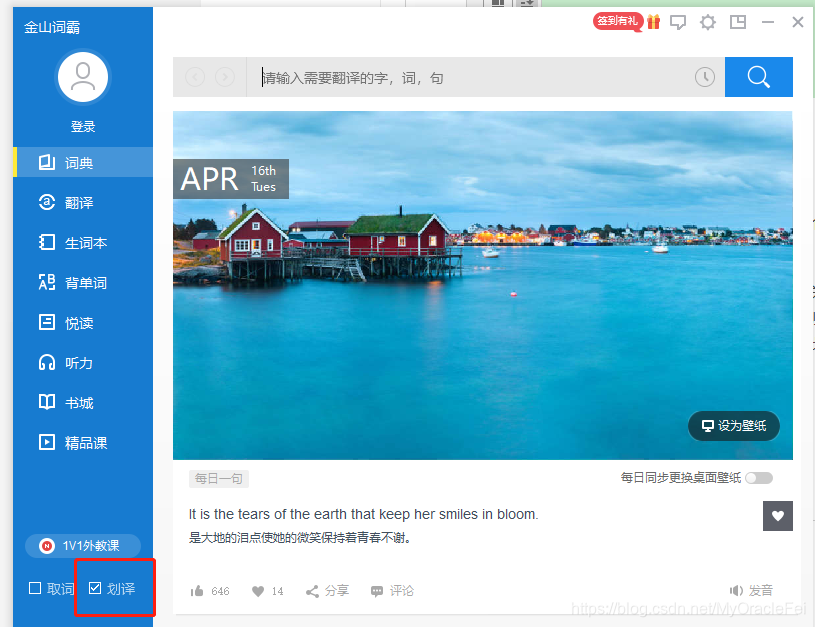Click the 每日一句 label tag
This screenshot has height=627, width=815.
tap(219, 478)
